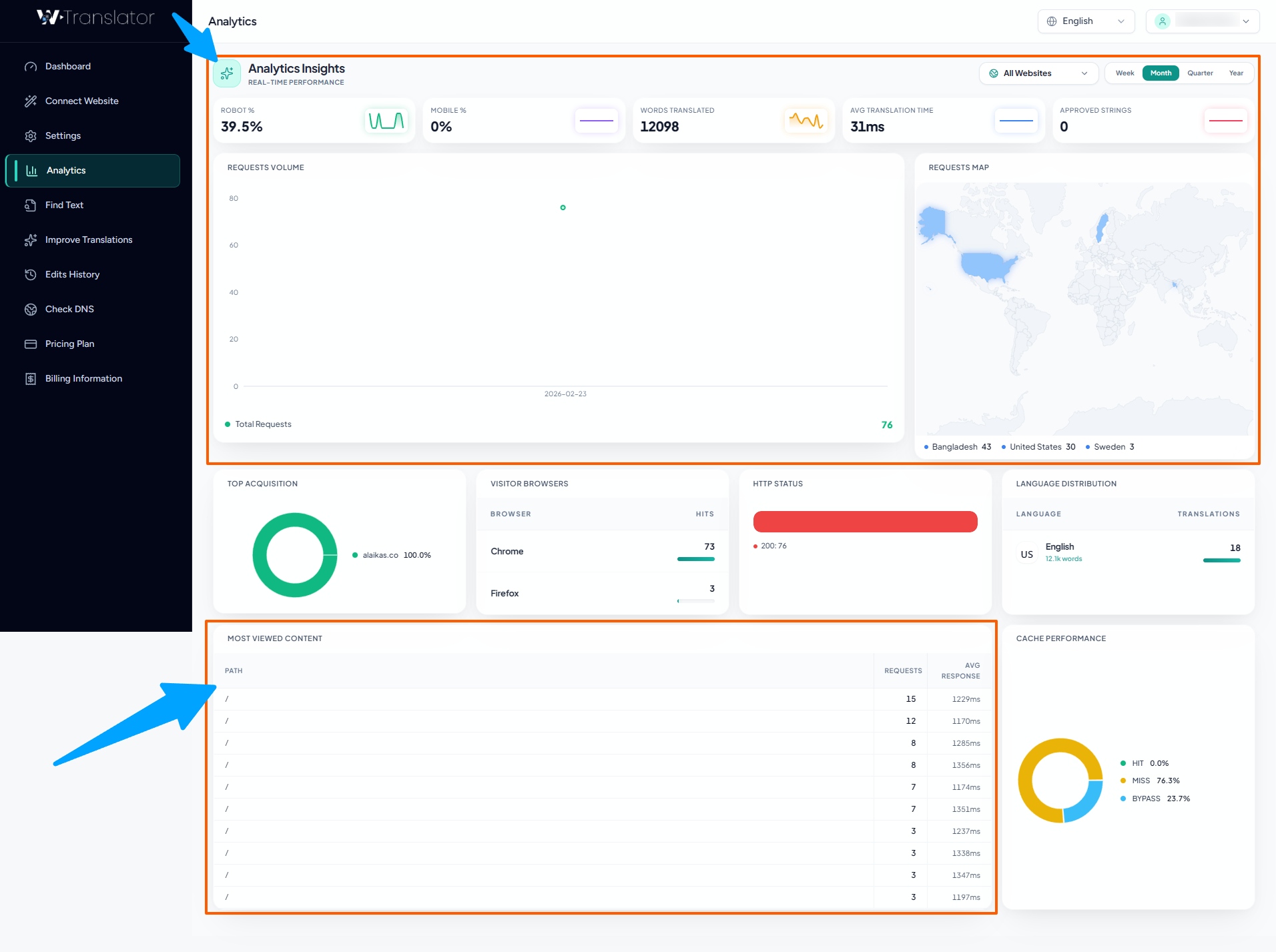Select the Connect Website icon
This screenshot has height=952, width=1276.
pyautogui.click(x=31, y=101)
